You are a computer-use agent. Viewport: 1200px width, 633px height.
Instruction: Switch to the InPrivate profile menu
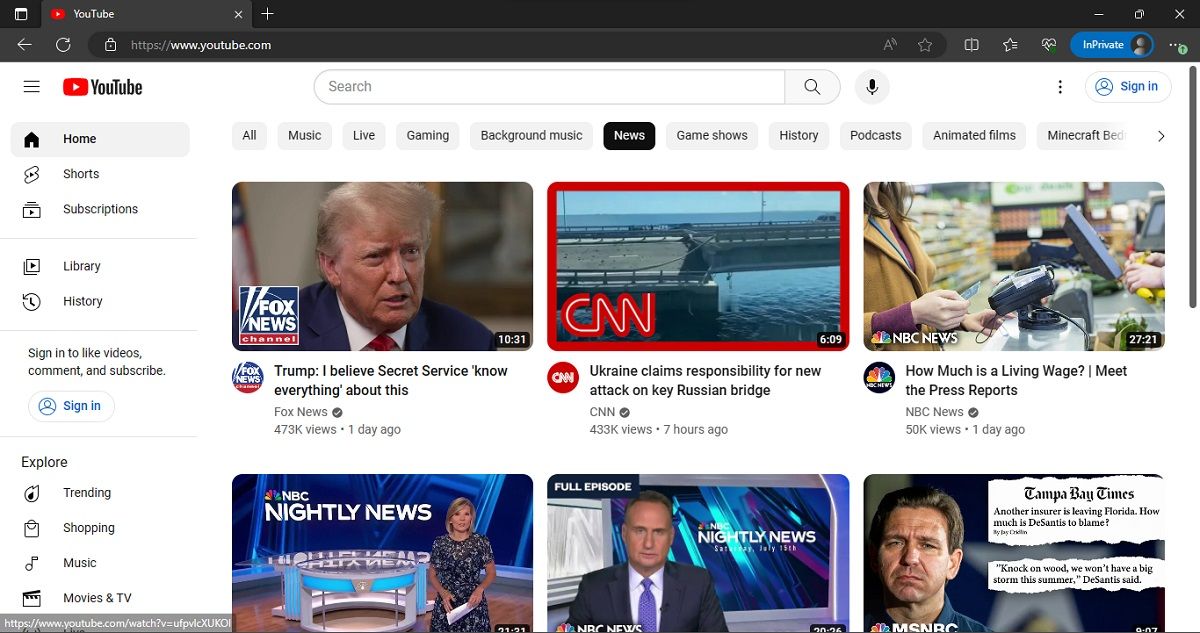point(1112,44)
